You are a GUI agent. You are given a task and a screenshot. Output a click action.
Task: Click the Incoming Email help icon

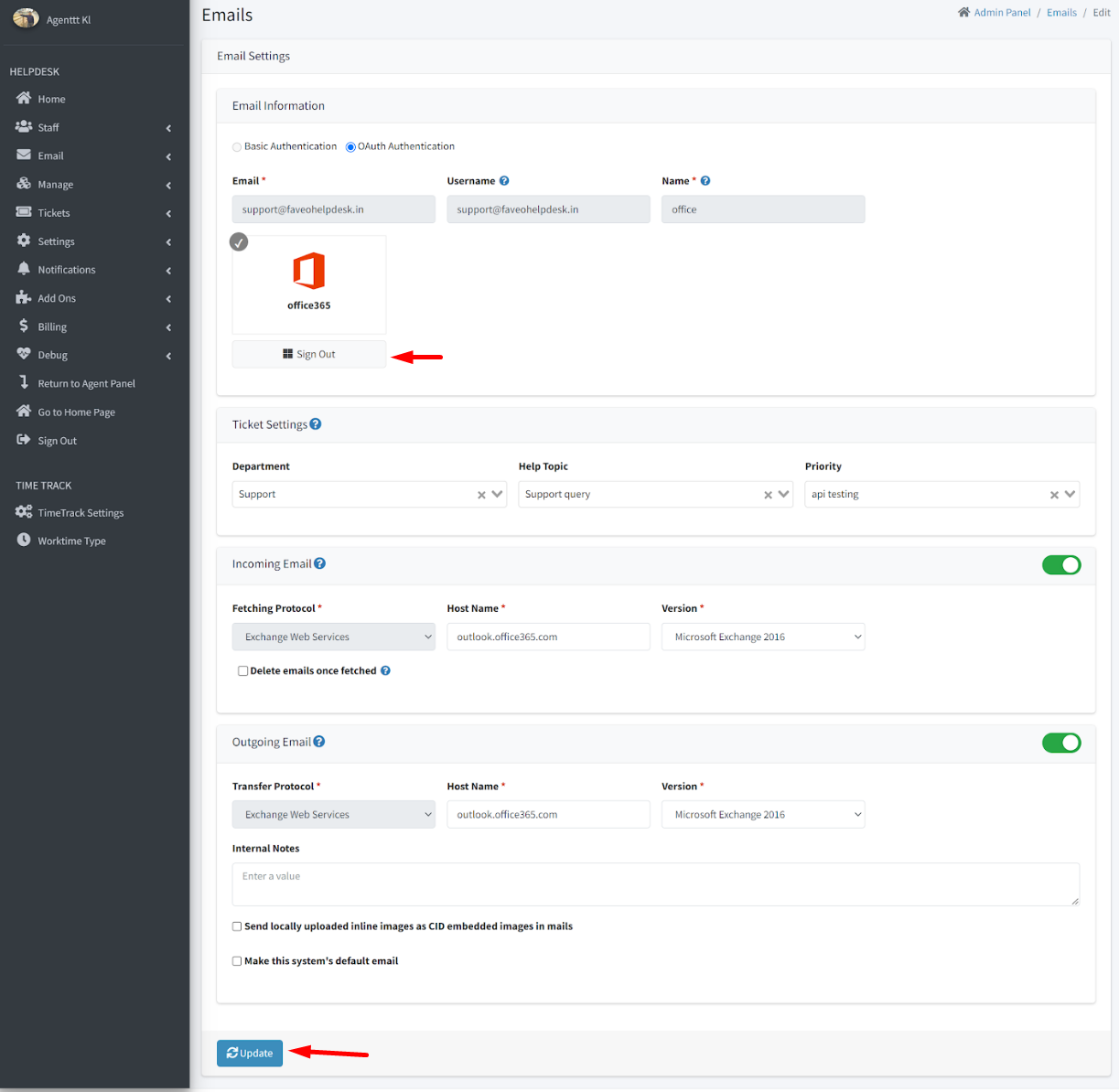point(319,563)
